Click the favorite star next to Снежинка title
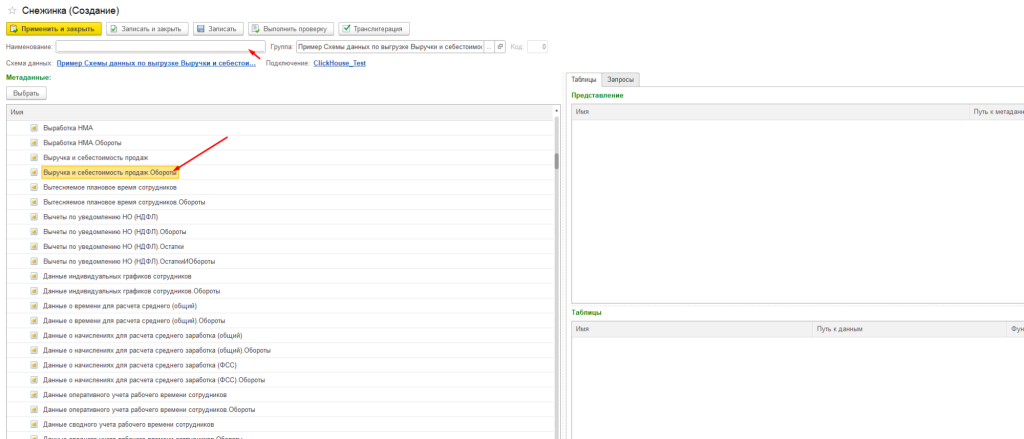Viewport: 1024px width, 439px height. tap(12, 10)
